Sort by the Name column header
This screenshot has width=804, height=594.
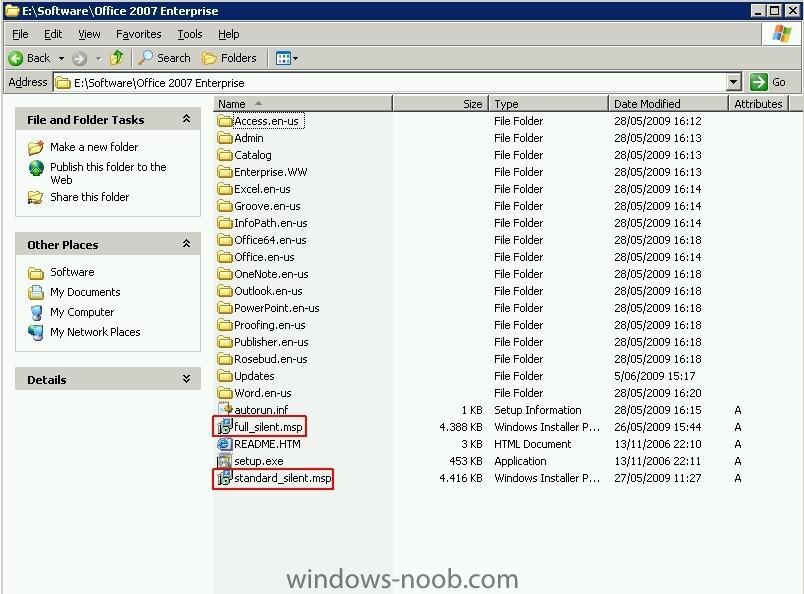303,104
